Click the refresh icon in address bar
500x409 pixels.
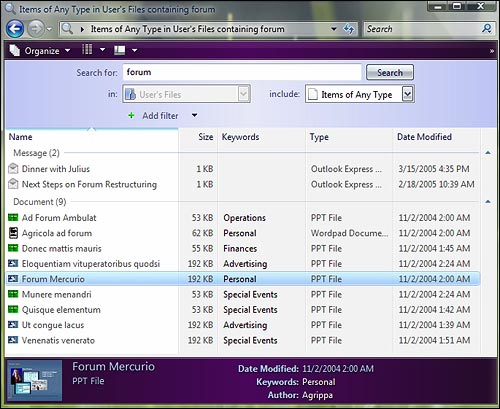pos(349,29)
